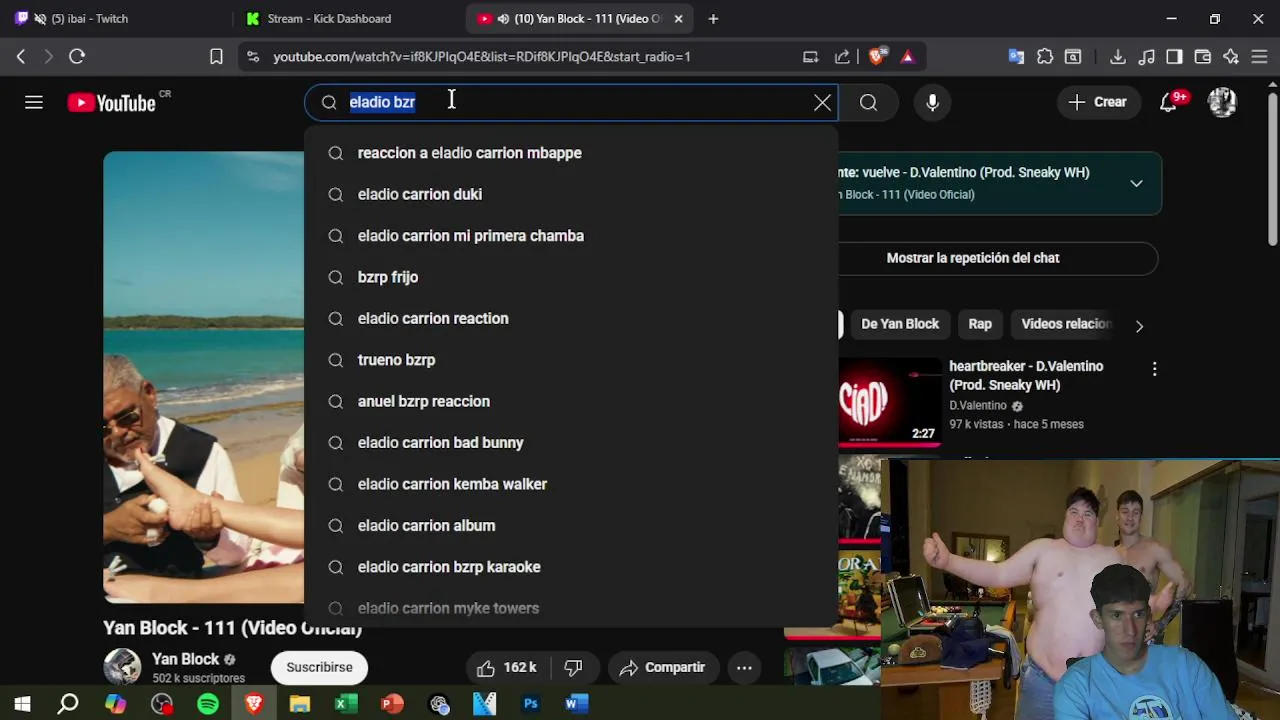
Task: Open Excel from the taskbar
Action: click(x=345, y=704)
